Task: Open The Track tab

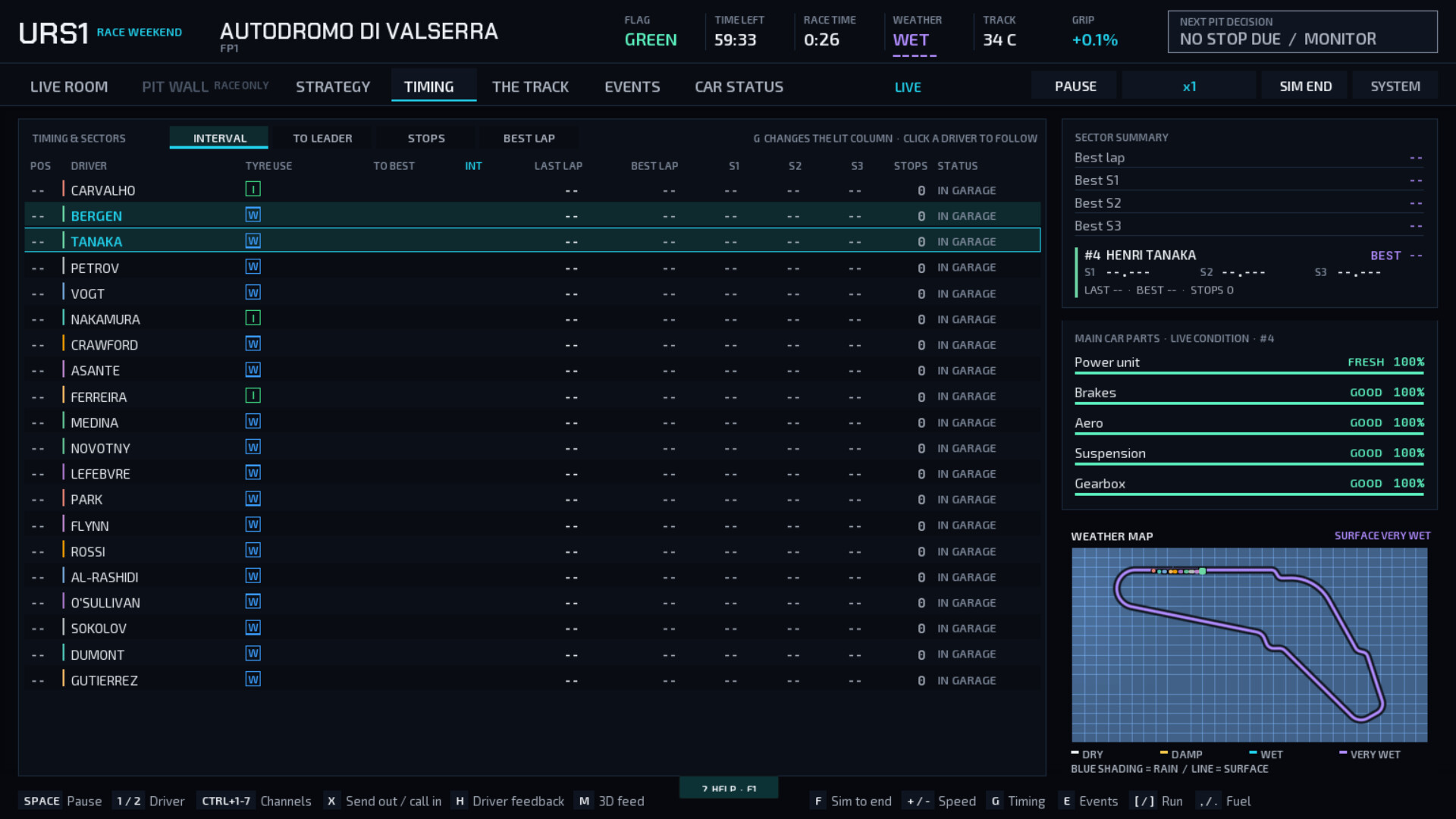Action: coord(530,86)
